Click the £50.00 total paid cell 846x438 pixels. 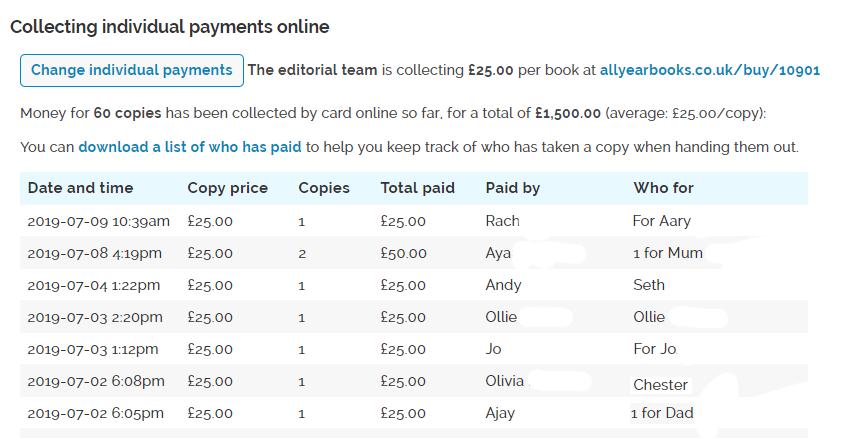click(x=403, y=253)
